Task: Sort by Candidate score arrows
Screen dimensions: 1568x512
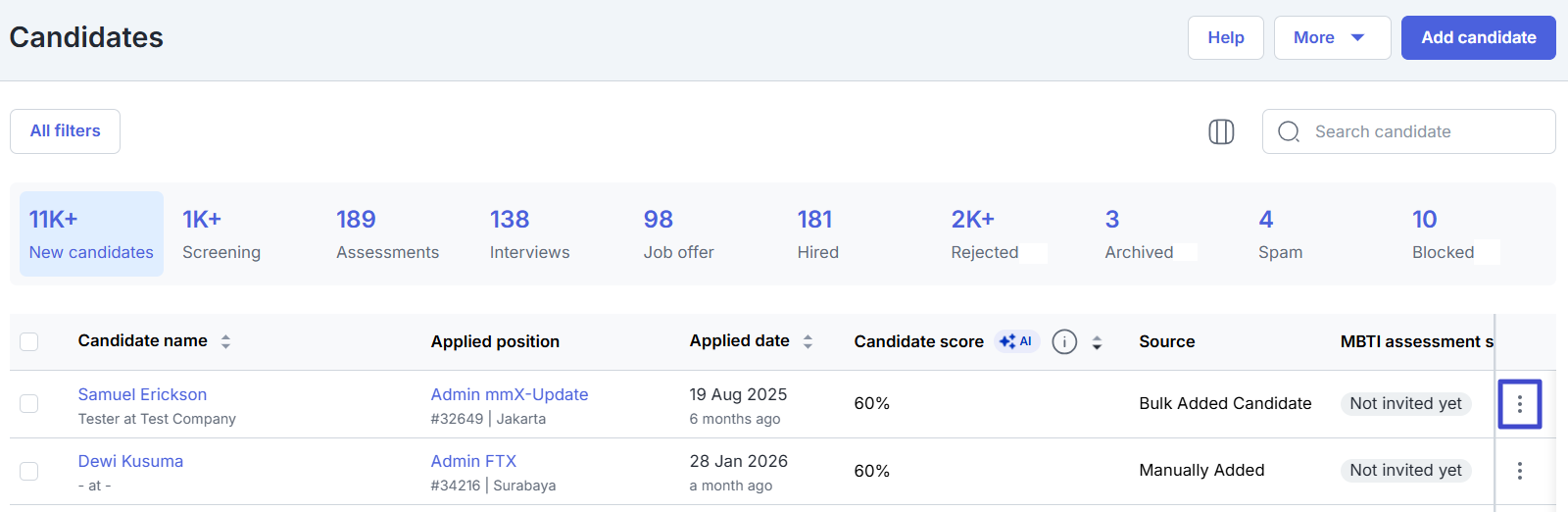Action: pos(1097,341)
